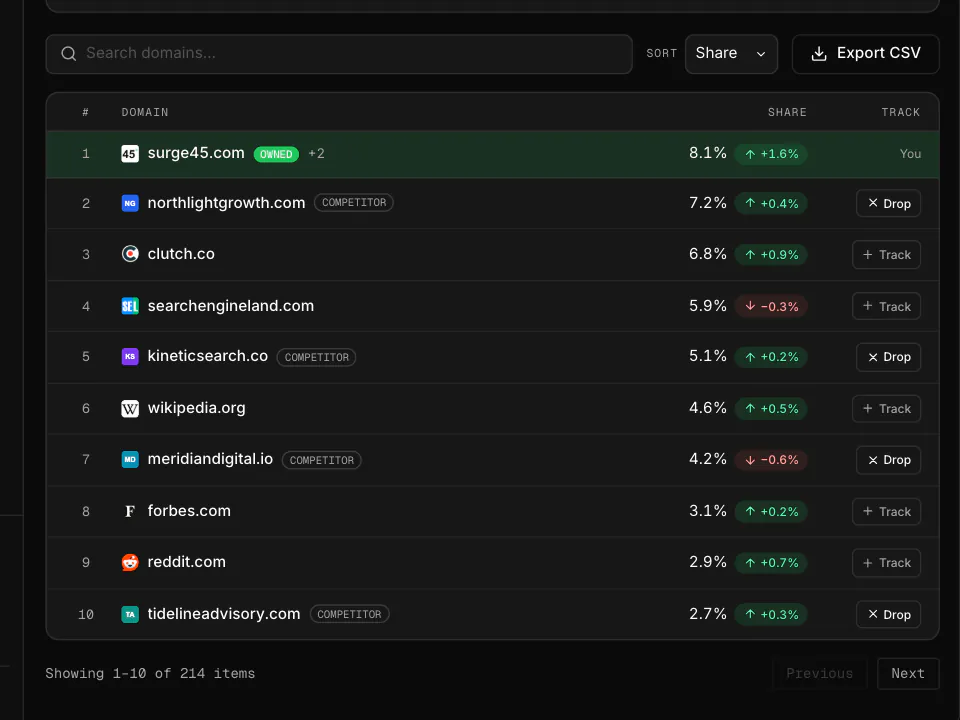The image size is (960, 720).
Task: Click the -0.3% change badge
Action: 771,306
